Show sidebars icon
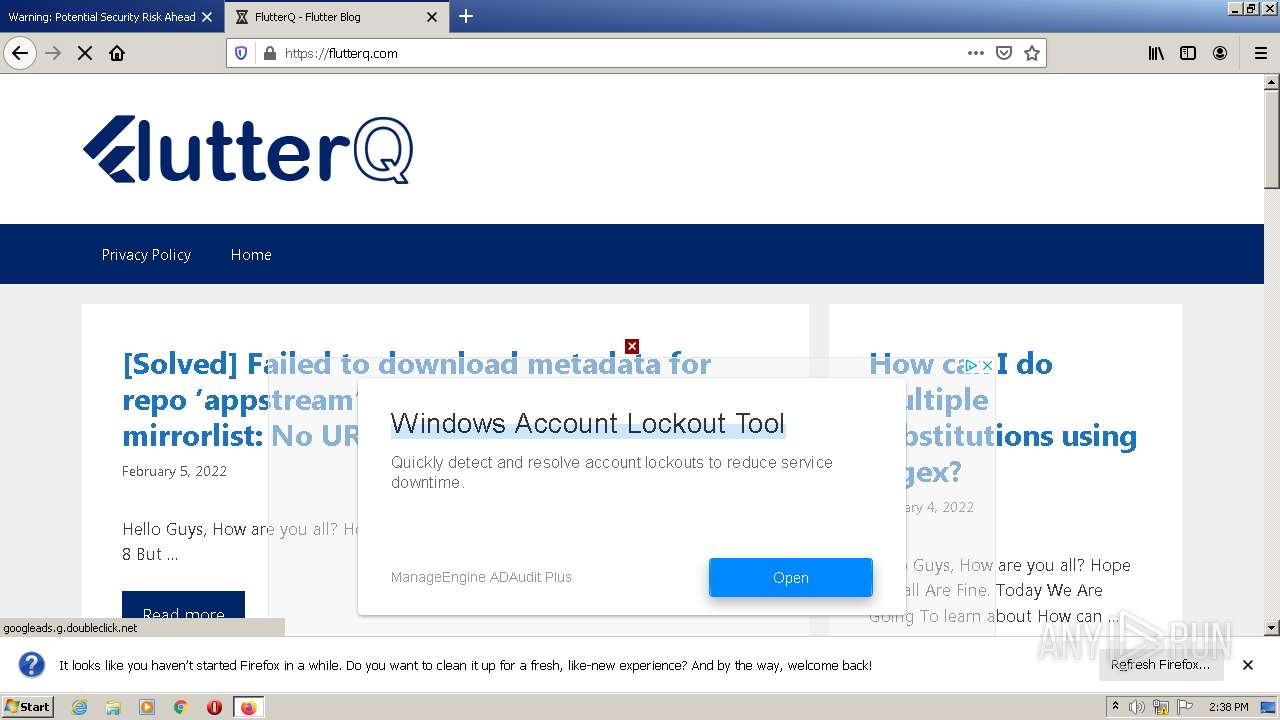1280x720 pixels. 1188,53
